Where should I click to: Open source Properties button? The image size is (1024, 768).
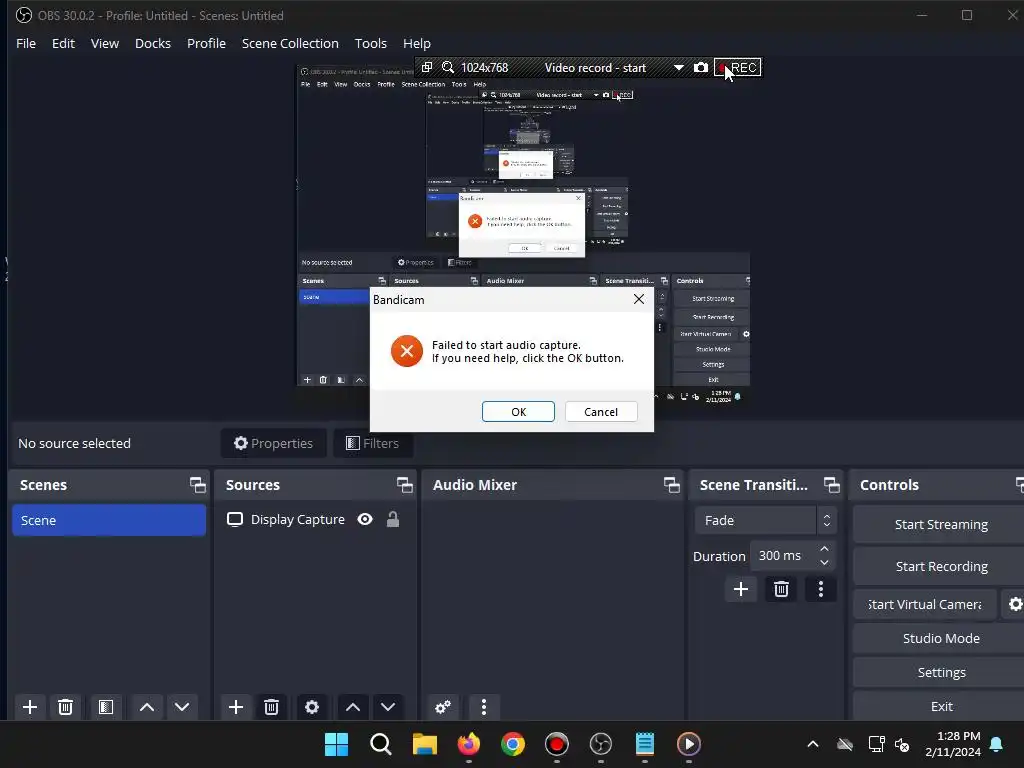pyautogui.click(x=274, y=443)
